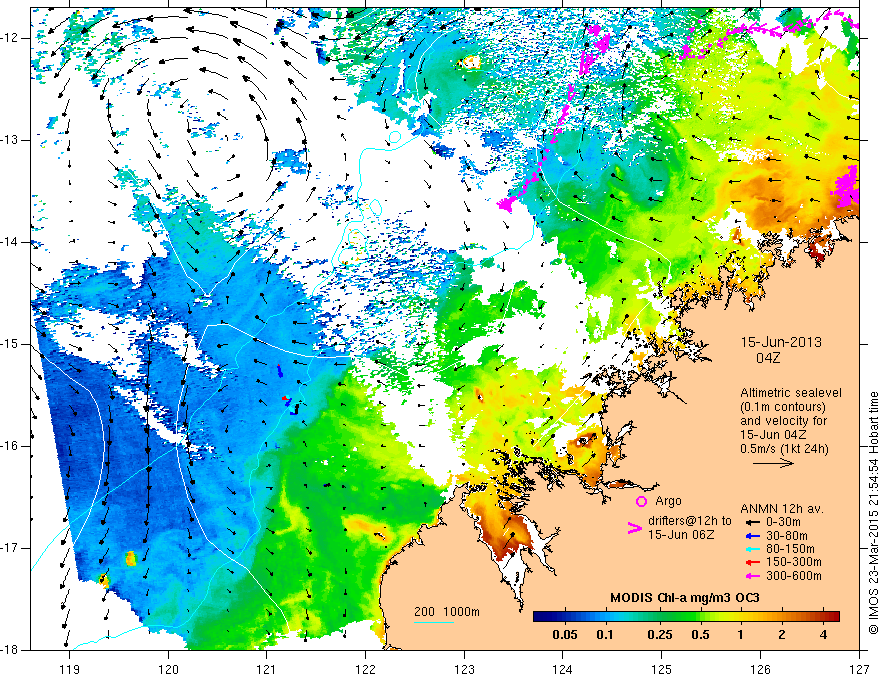Click the '80-150m' depth label
Viewport: 880px width, 680px height.
pos(790,549)
